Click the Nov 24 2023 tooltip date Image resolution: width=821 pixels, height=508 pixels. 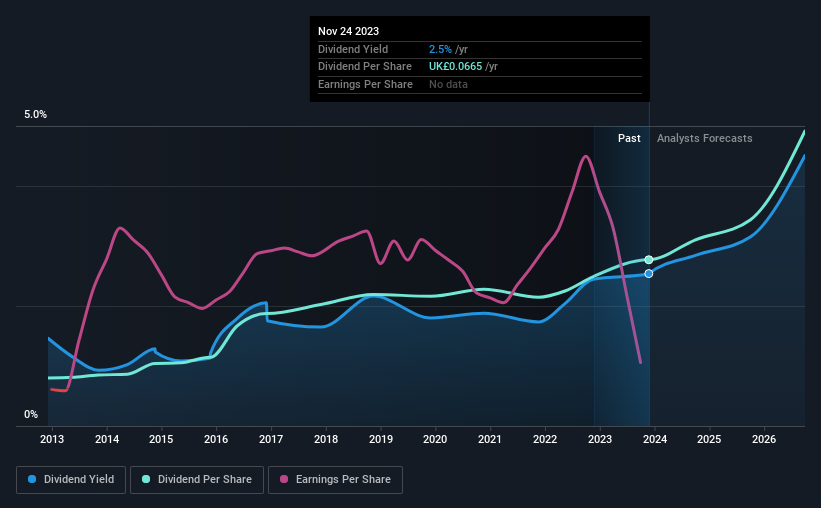pyautogui.click(x=348, y=31)
